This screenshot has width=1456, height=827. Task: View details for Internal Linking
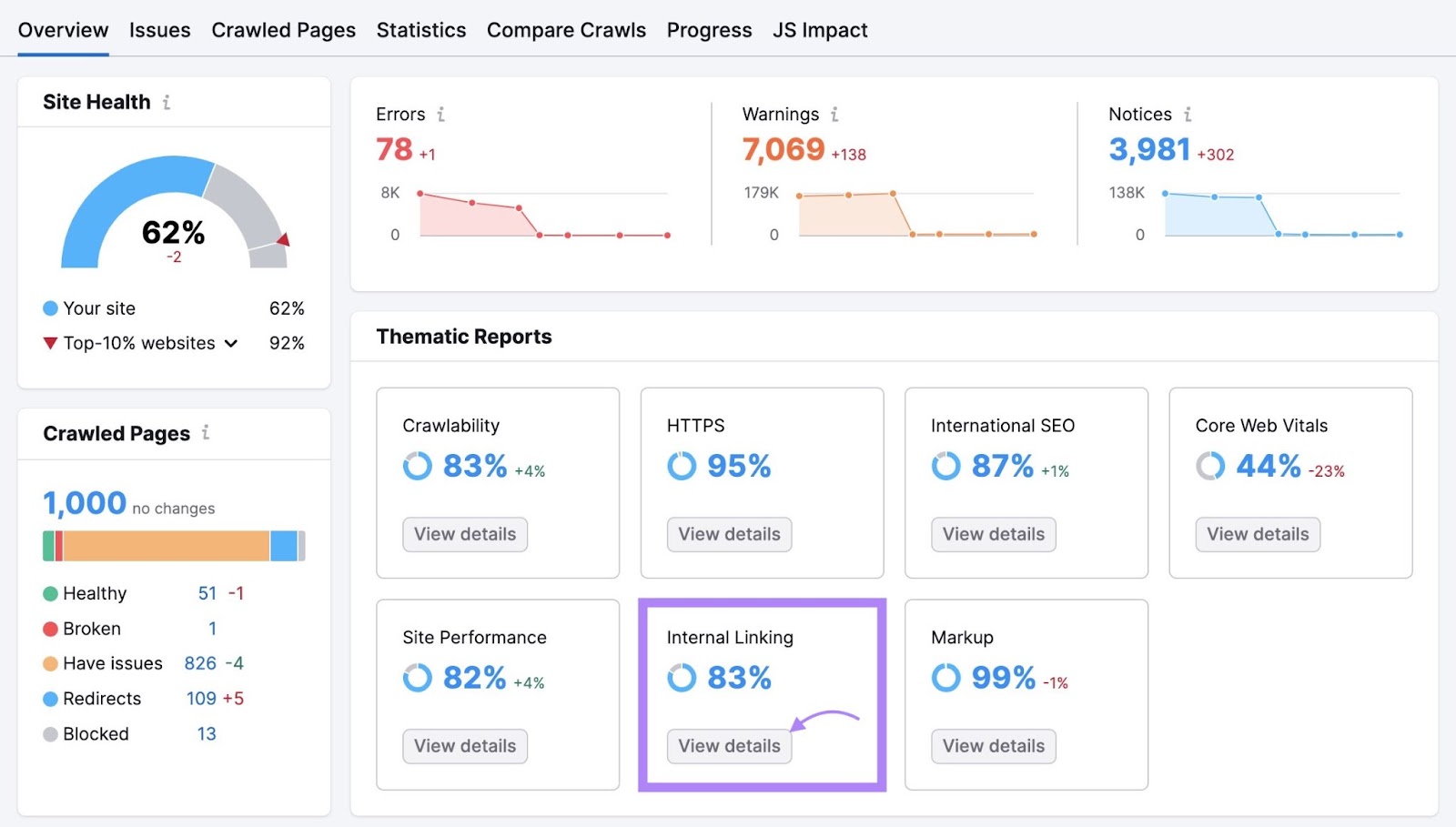point(728,746)
